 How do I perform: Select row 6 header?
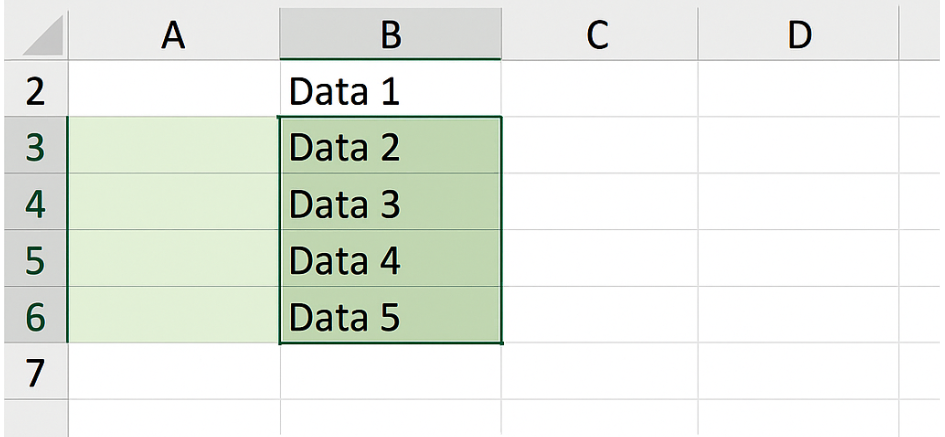click(x=36, y=315)
